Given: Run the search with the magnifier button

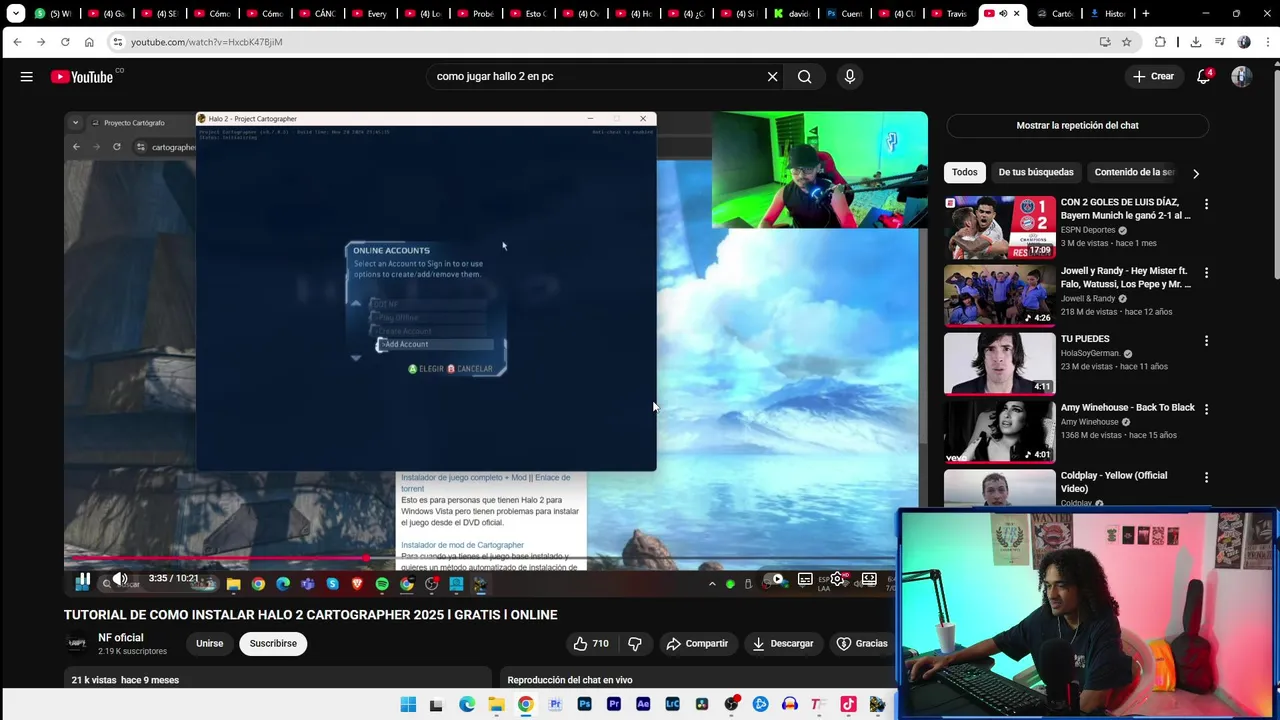Looking at the screenshot, I should coord(804,77).
